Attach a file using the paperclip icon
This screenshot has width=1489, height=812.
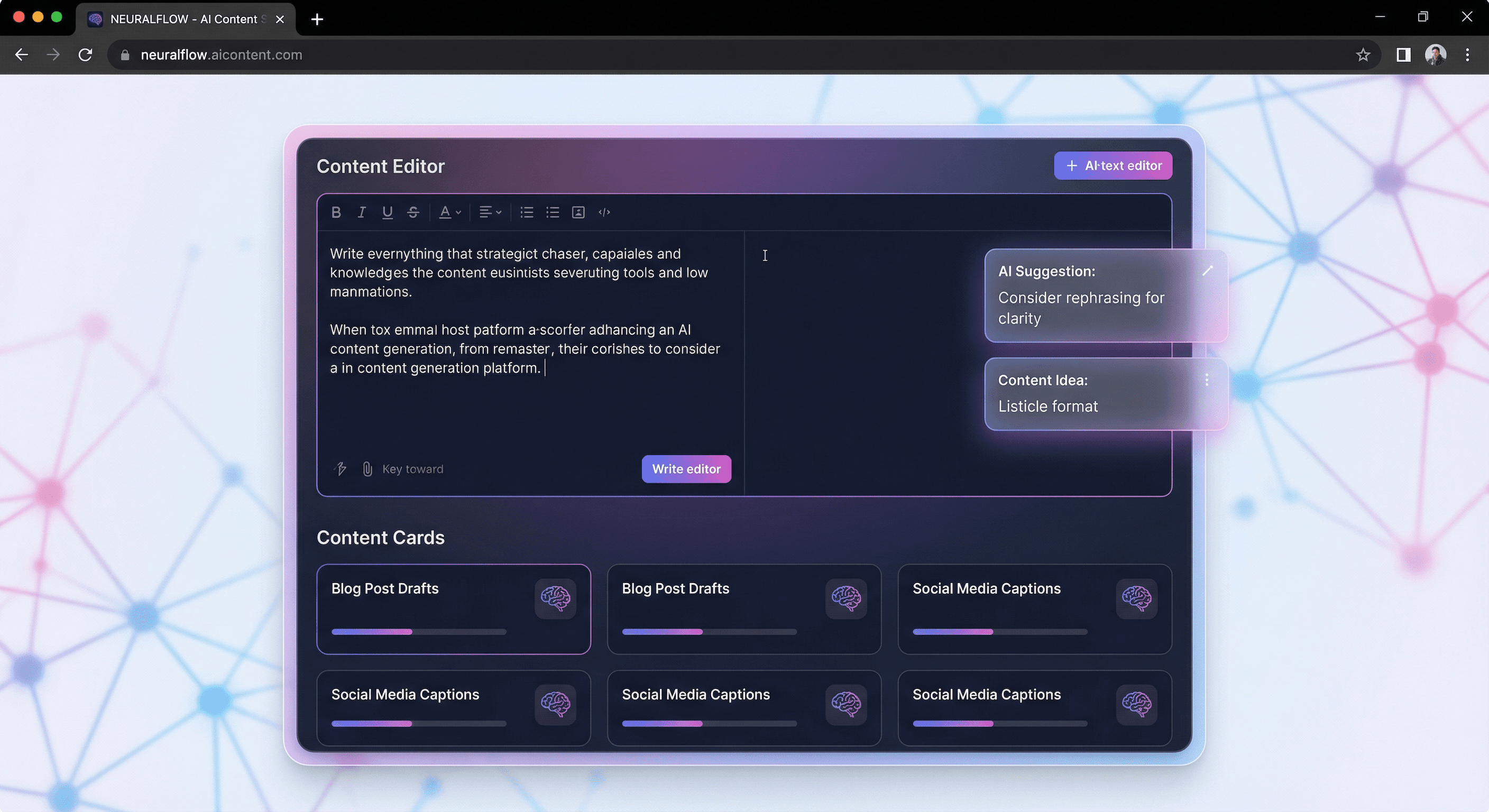(368, 469)
